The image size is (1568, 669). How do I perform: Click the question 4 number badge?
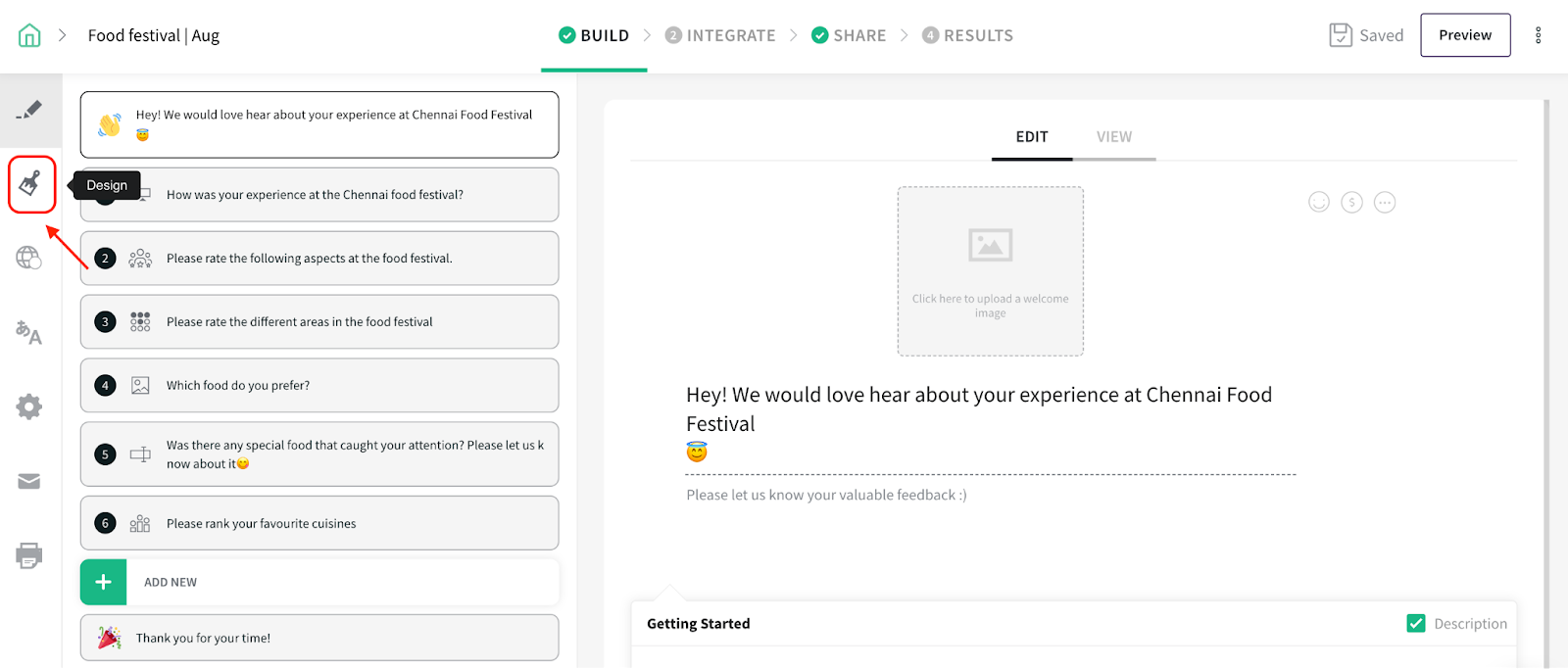(x=105, y=386)
